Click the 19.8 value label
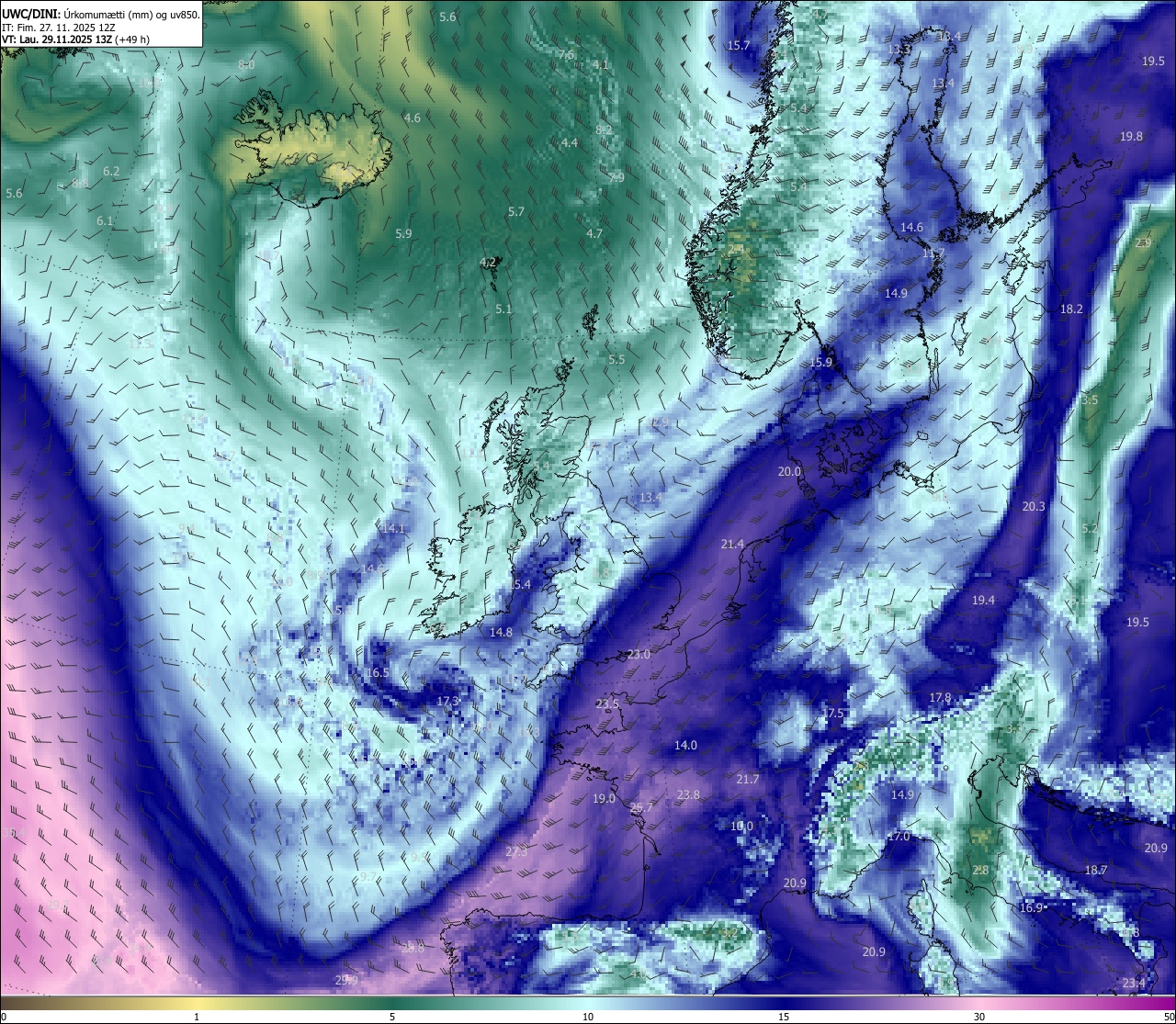Image resolution: width=1176 pixels, height=1024 pixels. 1131,137
